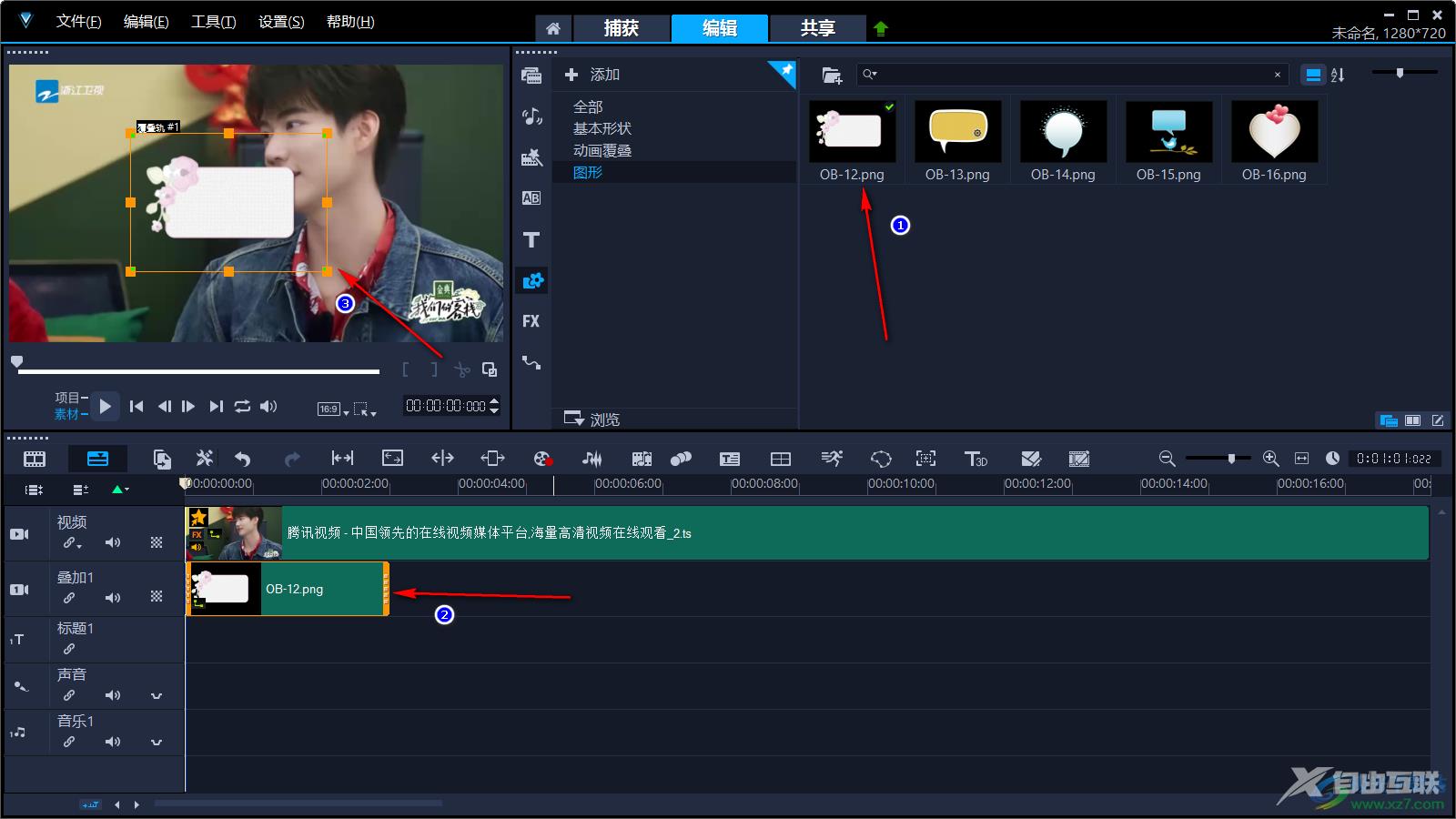The image size is (1456, 819).
Task: Open the Title (T) library icon
Action: [x=531, y=240]
